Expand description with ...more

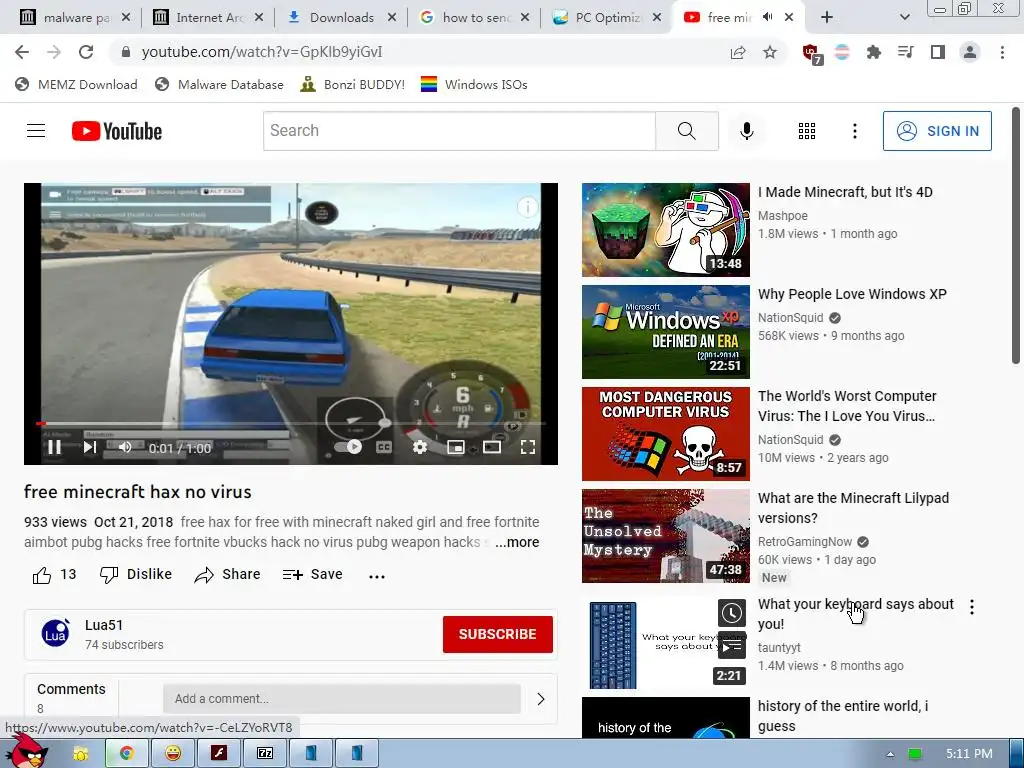517,542
